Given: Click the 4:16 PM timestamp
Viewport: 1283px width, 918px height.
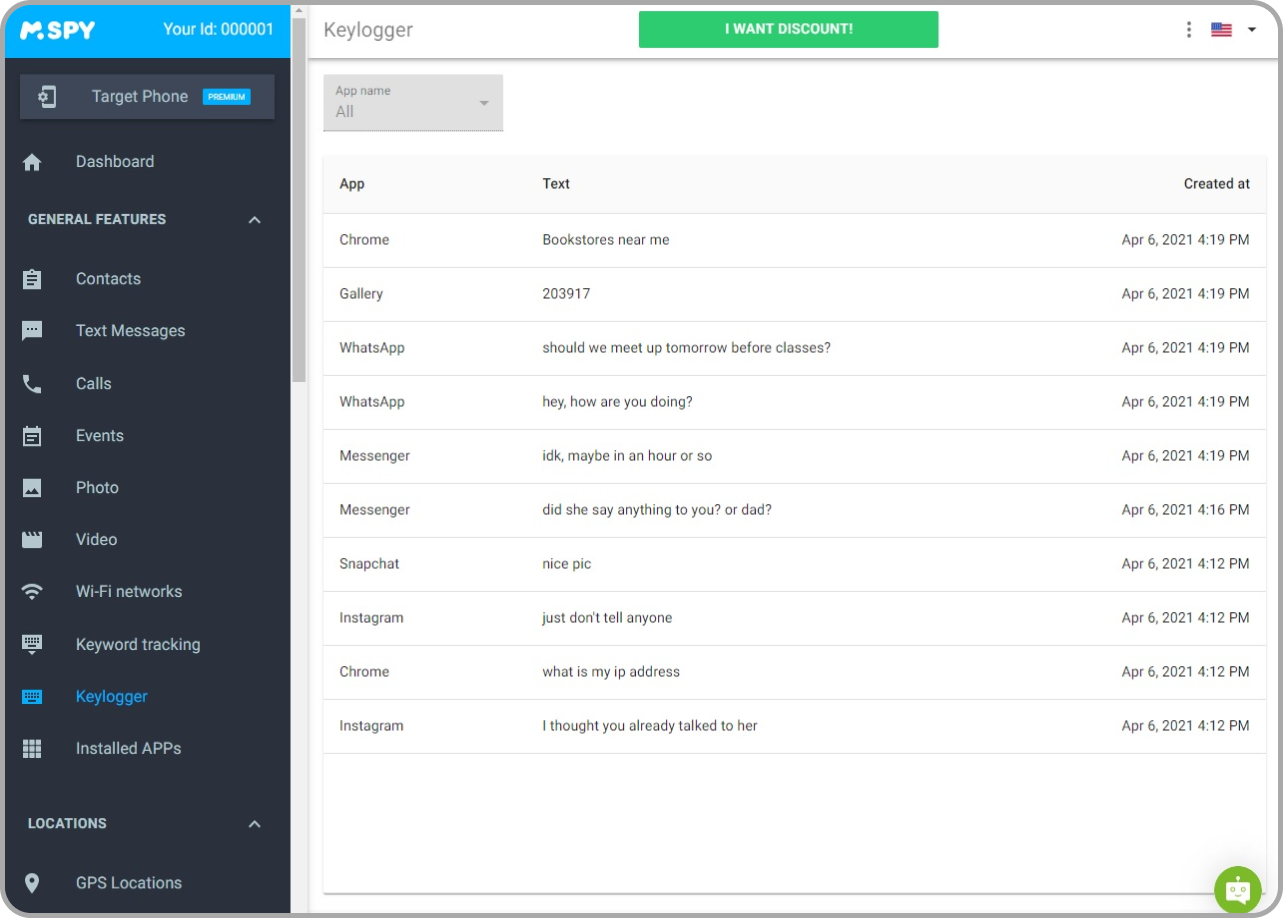Looking at the screenshot, I should pos(1185,510).
